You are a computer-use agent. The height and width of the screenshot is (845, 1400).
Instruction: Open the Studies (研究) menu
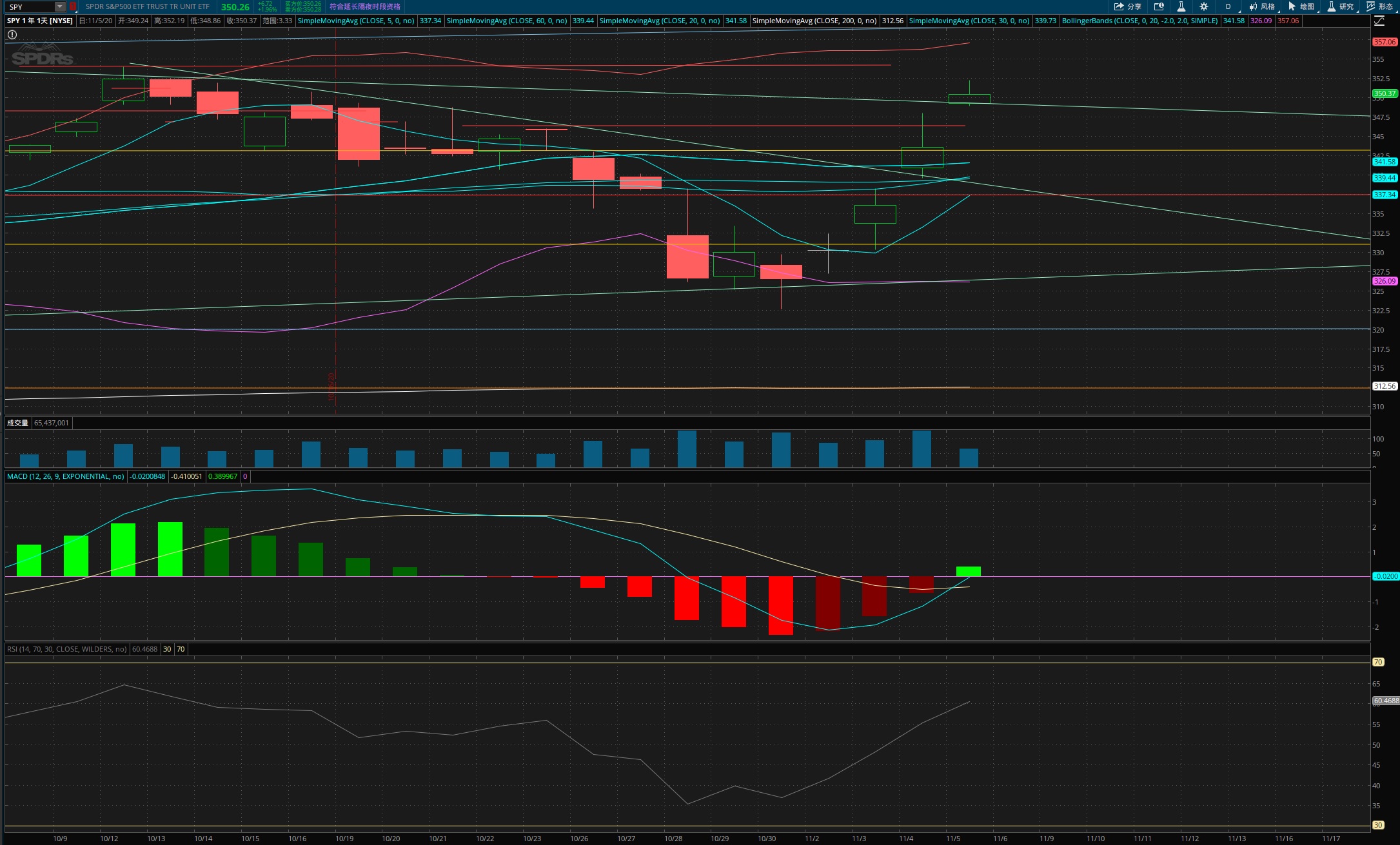1341,6
